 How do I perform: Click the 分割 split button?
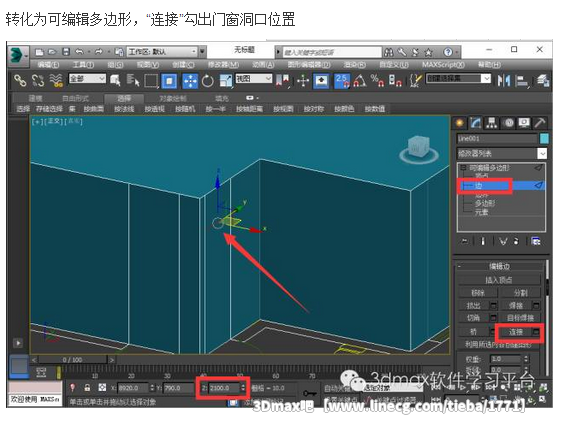pos(520,293)
